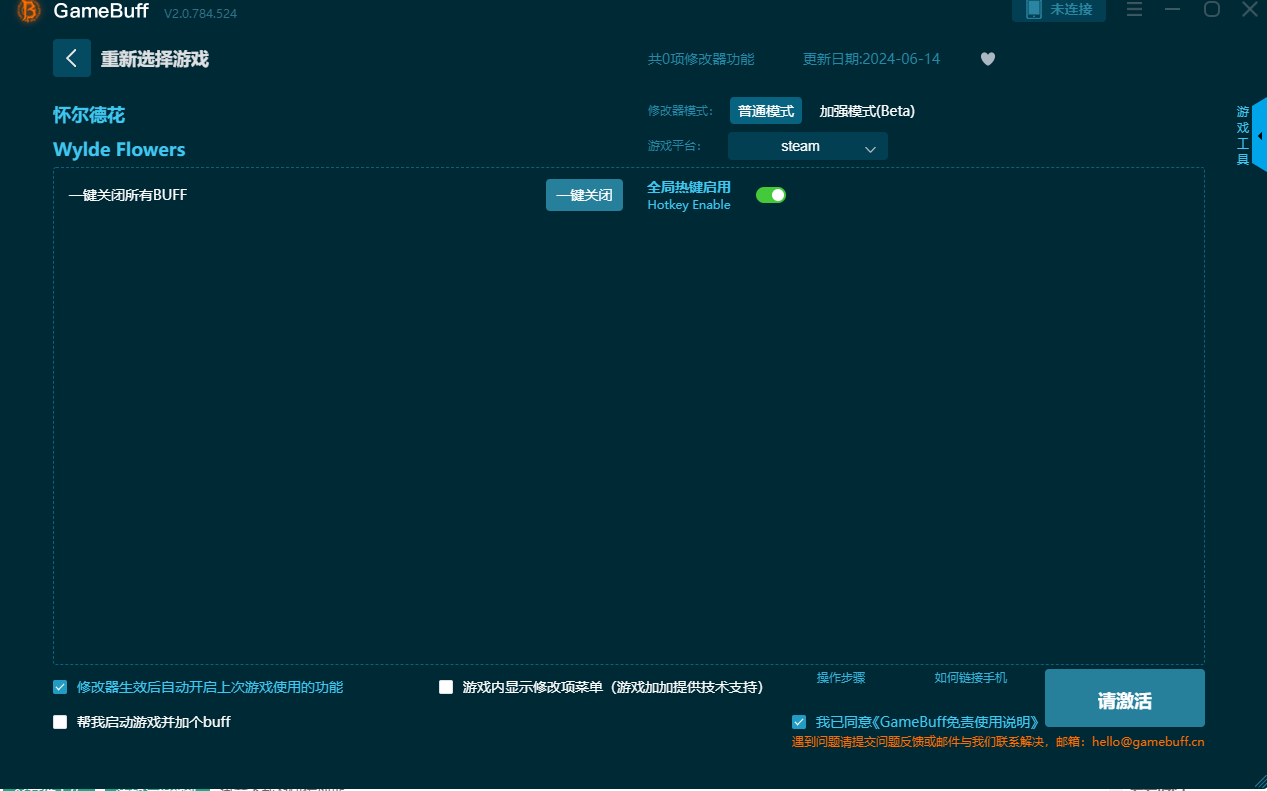Switch to 加强模式(Beta) tab
This screenshot has width=1267, height=791.
point(867,111)
